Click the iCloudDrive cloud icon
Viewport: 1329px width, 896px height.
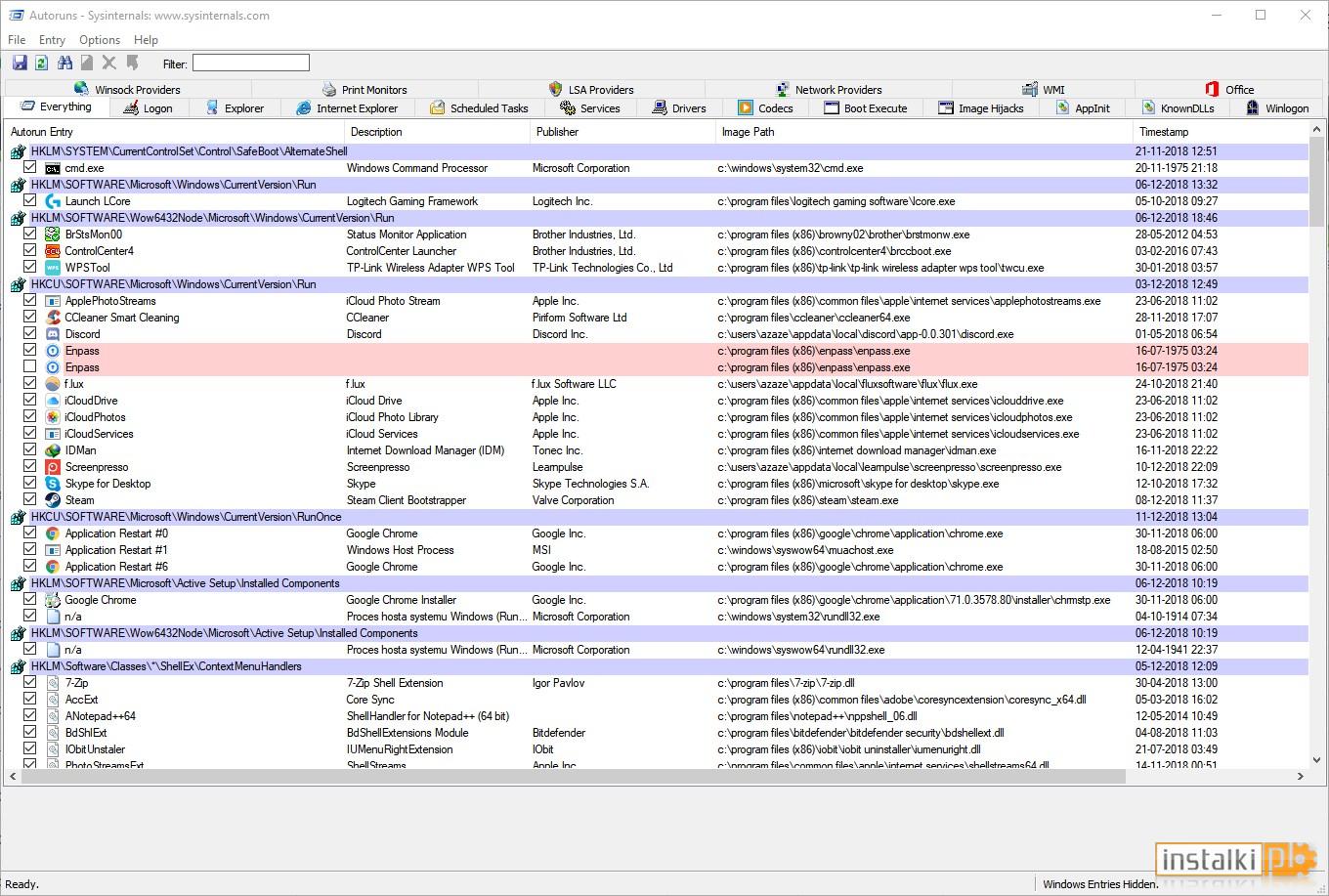[x=53, y=401]
